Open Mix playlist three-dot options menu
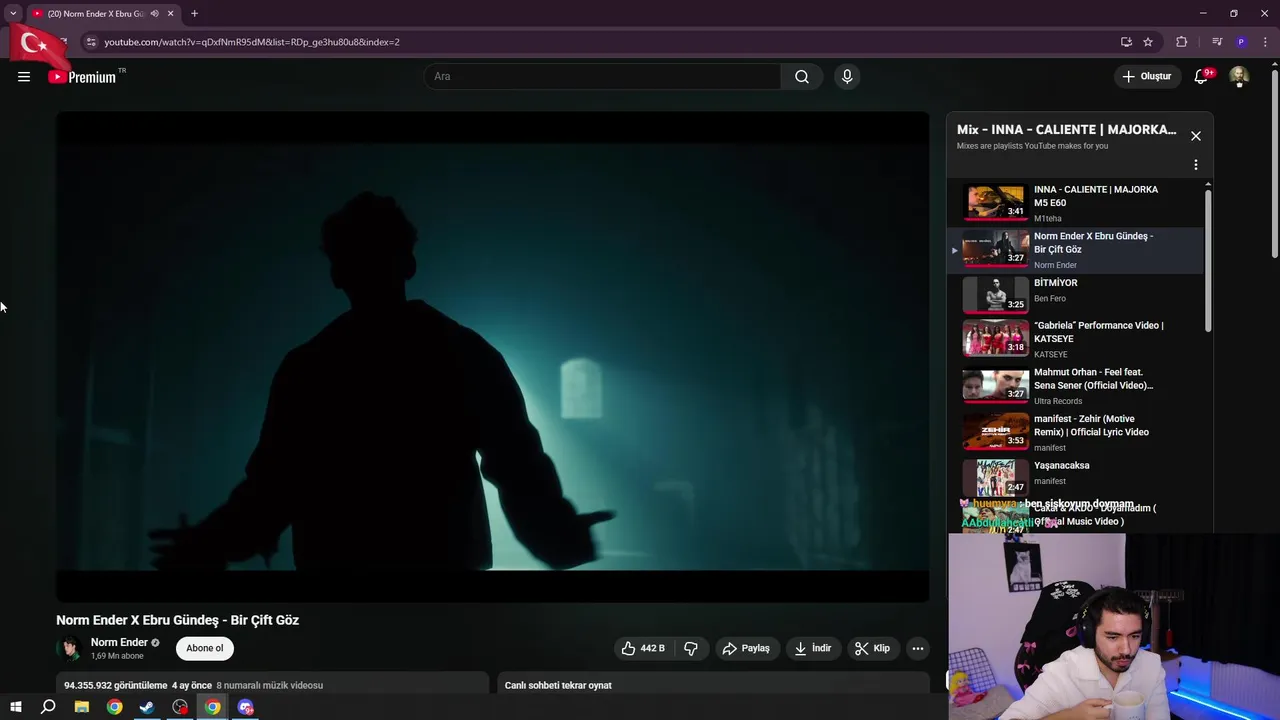The height and width of the screenshot is (720, 1280). 1195,165
